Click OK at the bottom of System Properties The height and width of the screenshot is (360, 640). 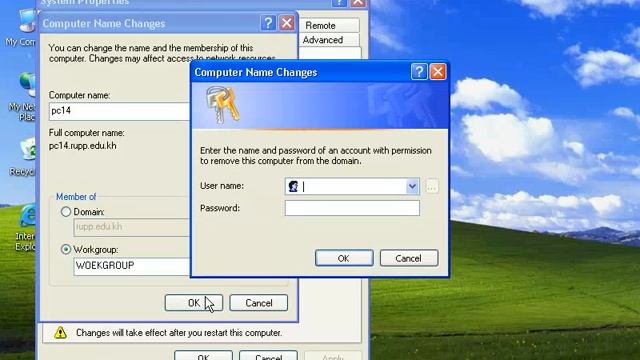pyautogui.click(x=203, y=355)
